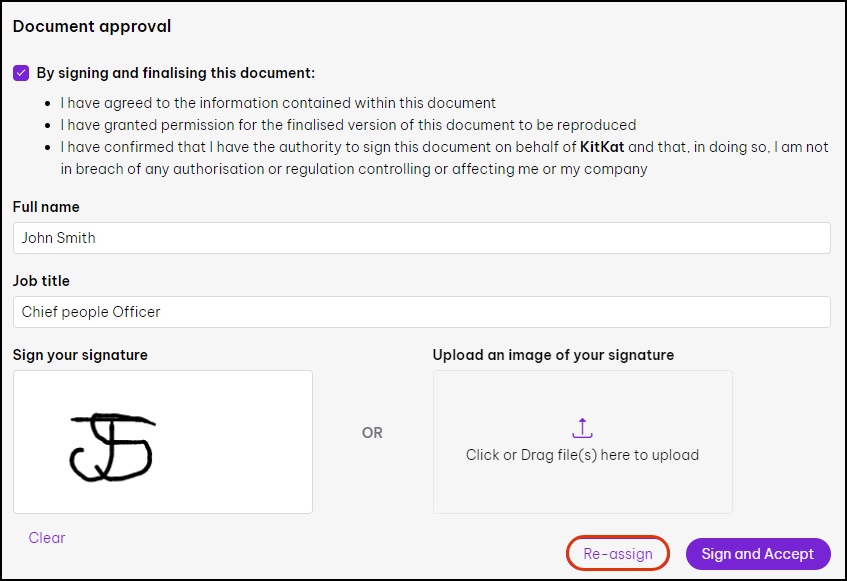Screen dimensions: 847x581
Task: Click 'Upload an image of your signature' label
Action: click(x=553, y=355)
